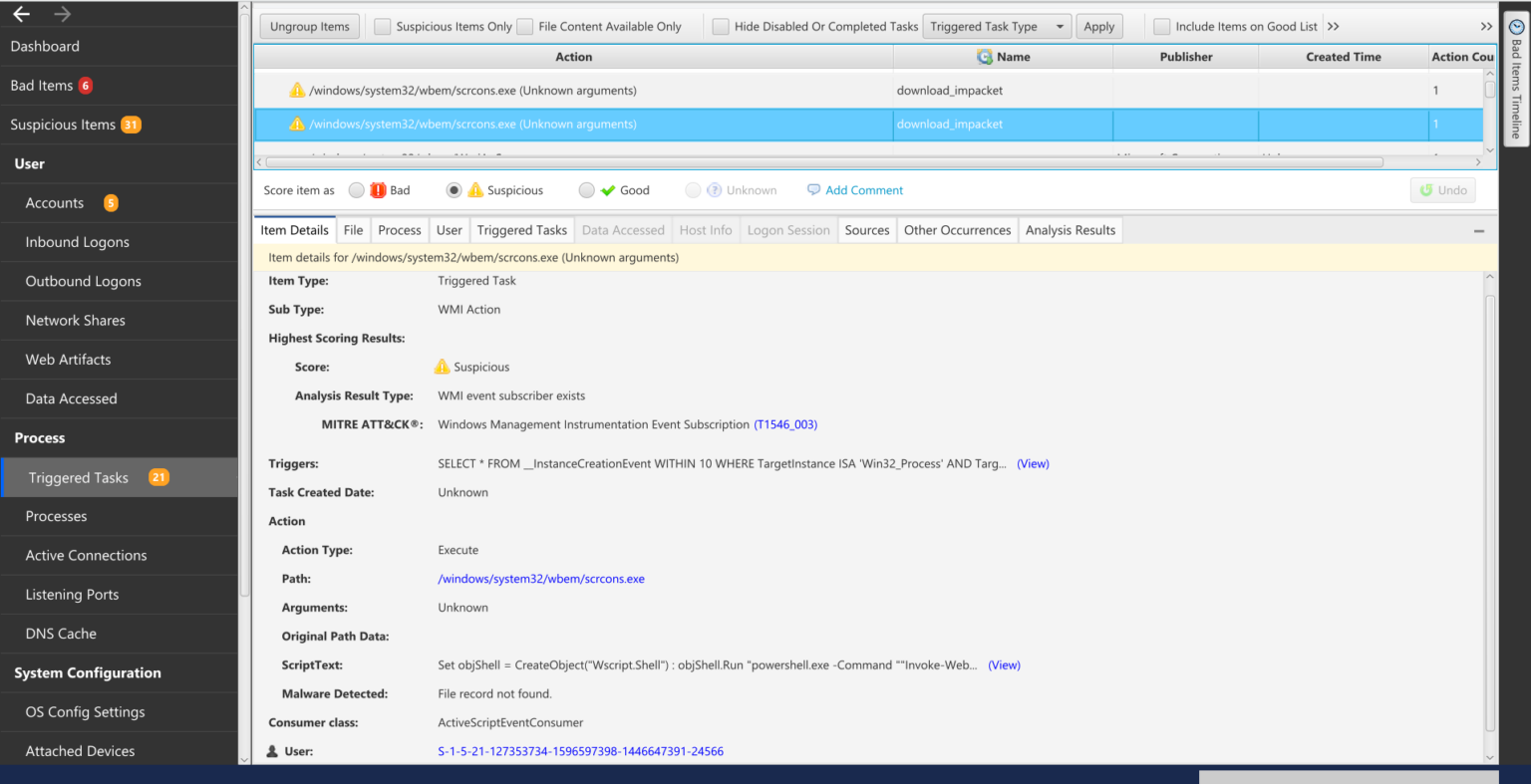Viewport: 1531px width, 784px height.
Task: Click the back navigation arrow
Action: click(x=22, y=13)
